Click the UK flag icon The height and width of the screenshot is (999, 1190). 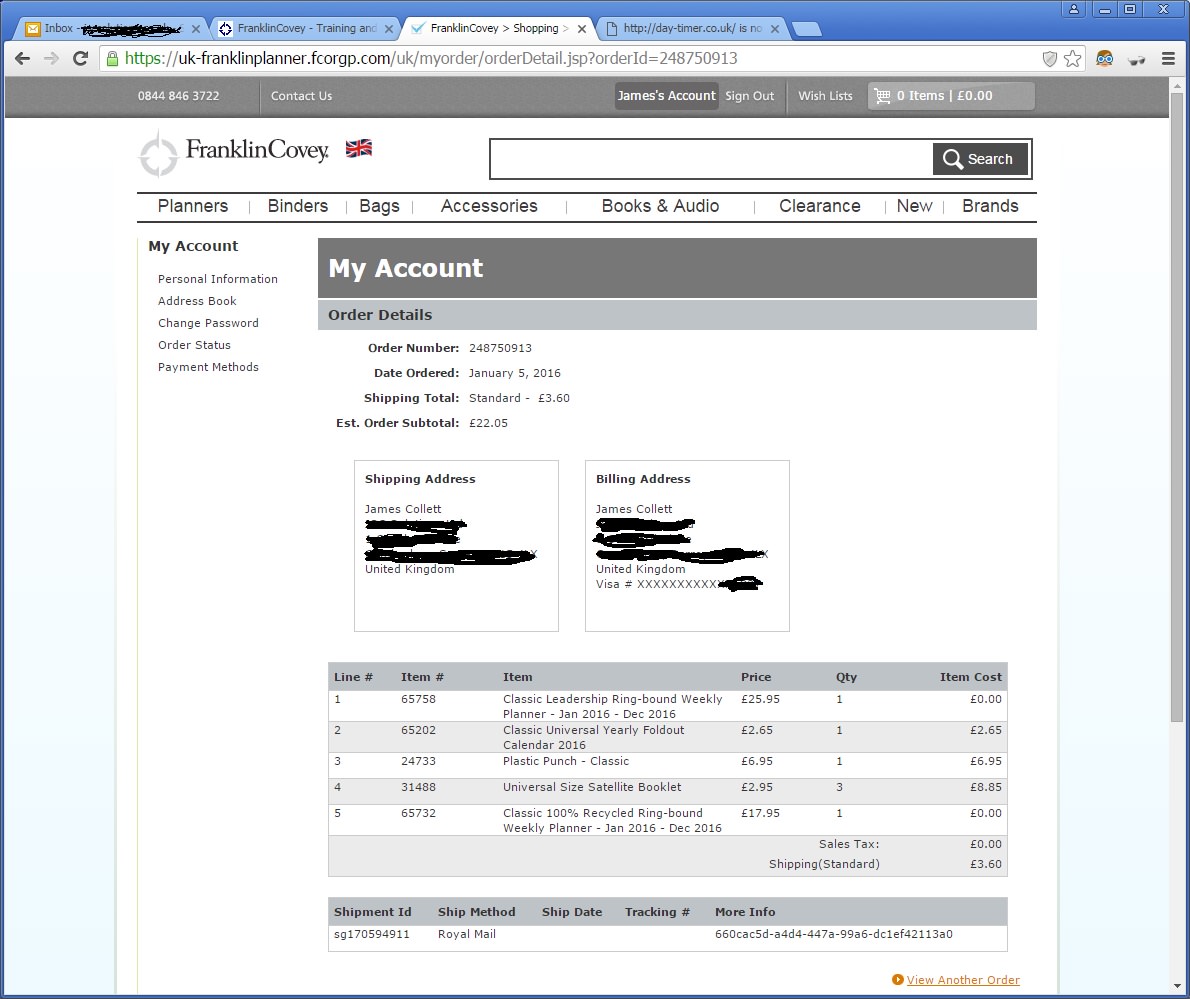pos(358,149)
